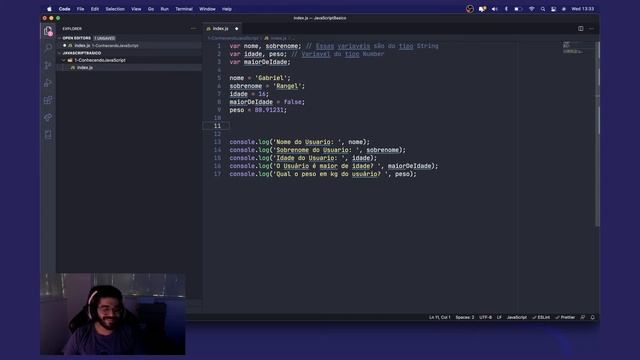
Task: Open battery status menu
Action: click(x=518, y=9)
